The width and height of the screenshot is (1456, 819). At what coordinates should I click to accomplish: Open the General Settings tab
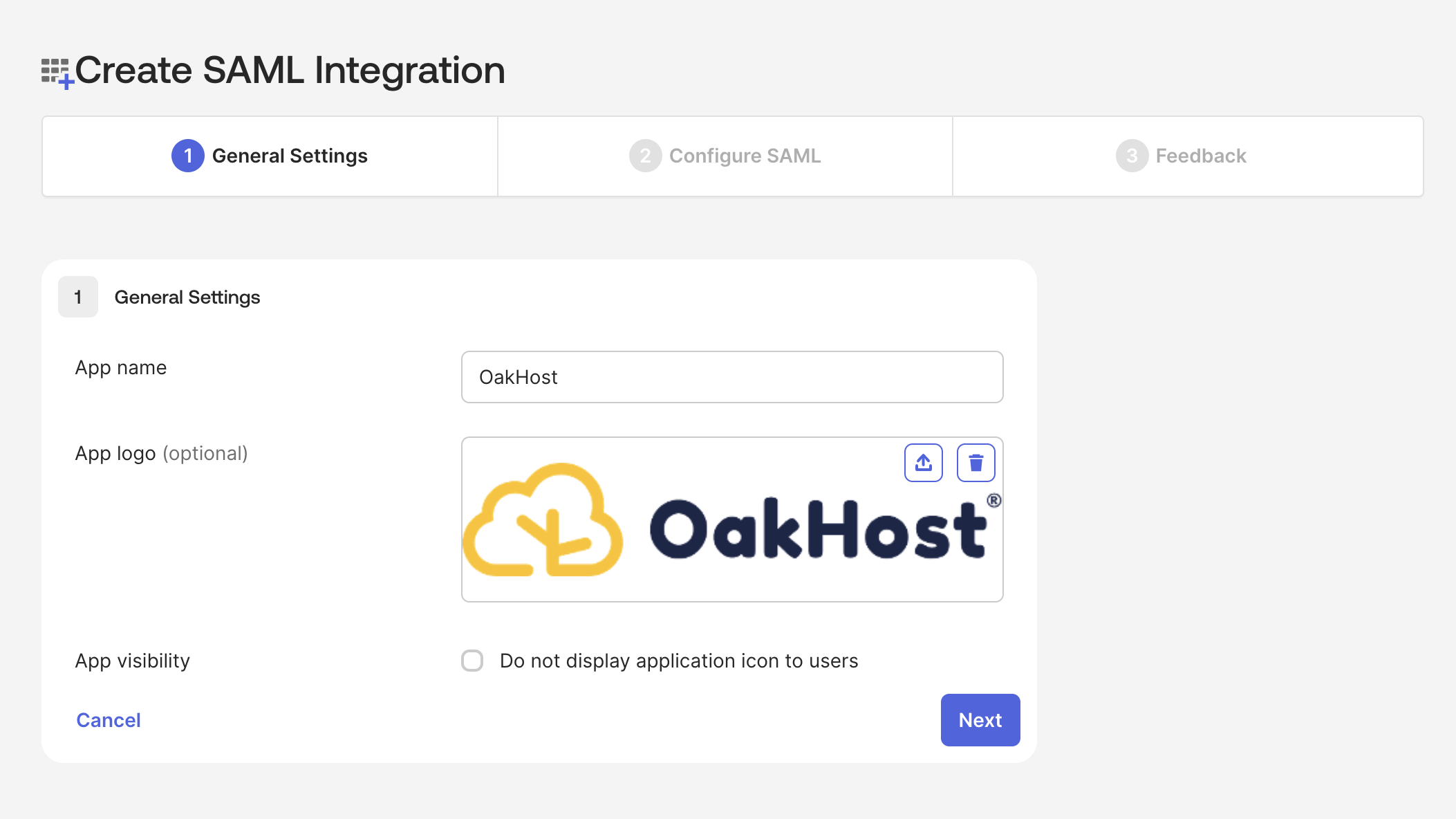290,156
